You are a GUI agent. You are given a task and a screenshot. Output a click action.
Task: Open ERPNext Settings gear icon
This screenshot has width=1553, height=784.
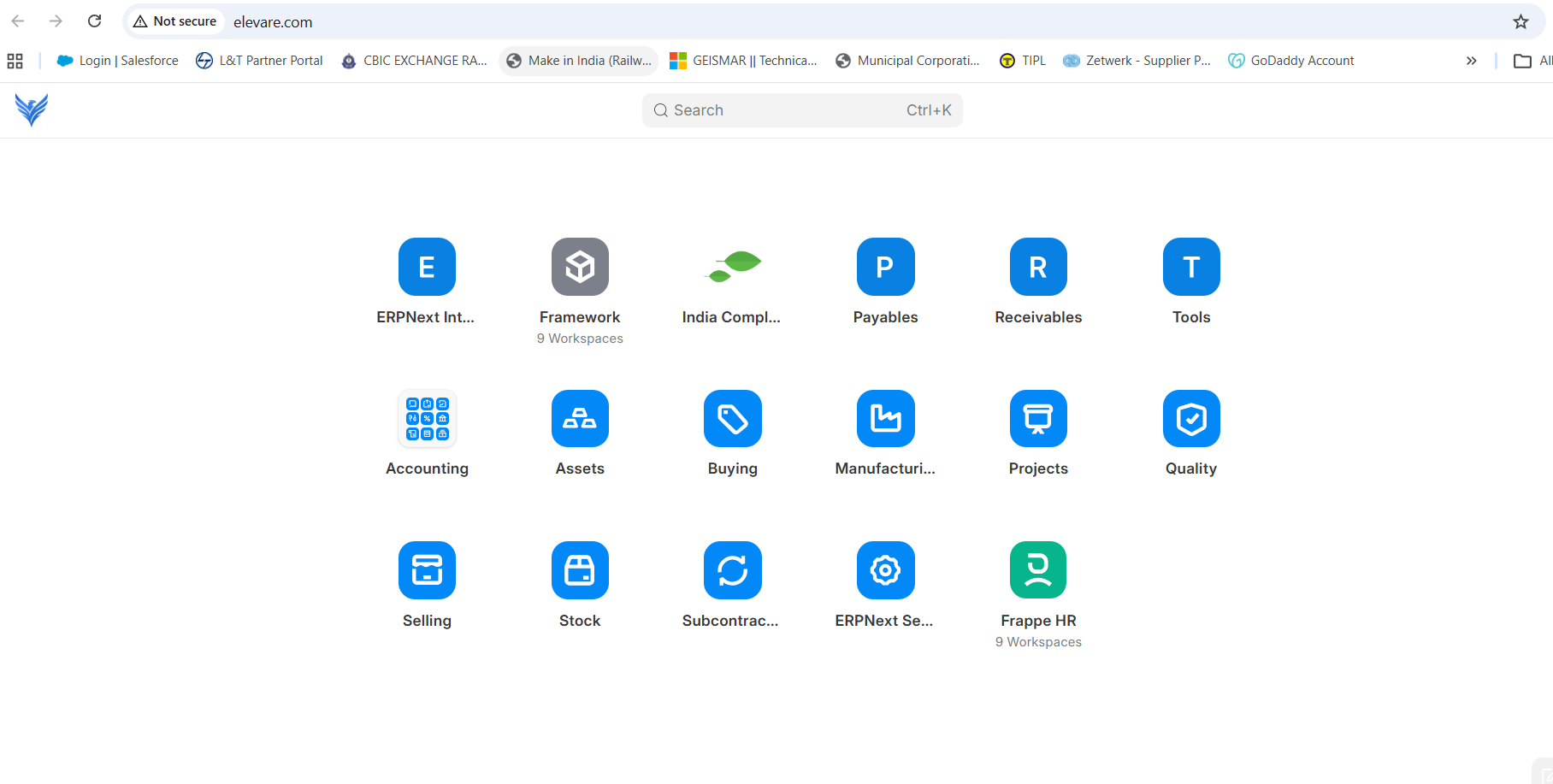(x=885, y=570)
